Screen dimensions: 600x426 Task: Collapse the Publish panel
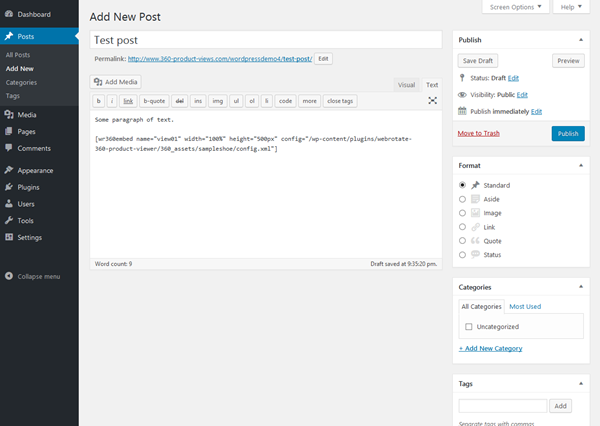pyautogui.click(x=582, y=40)
